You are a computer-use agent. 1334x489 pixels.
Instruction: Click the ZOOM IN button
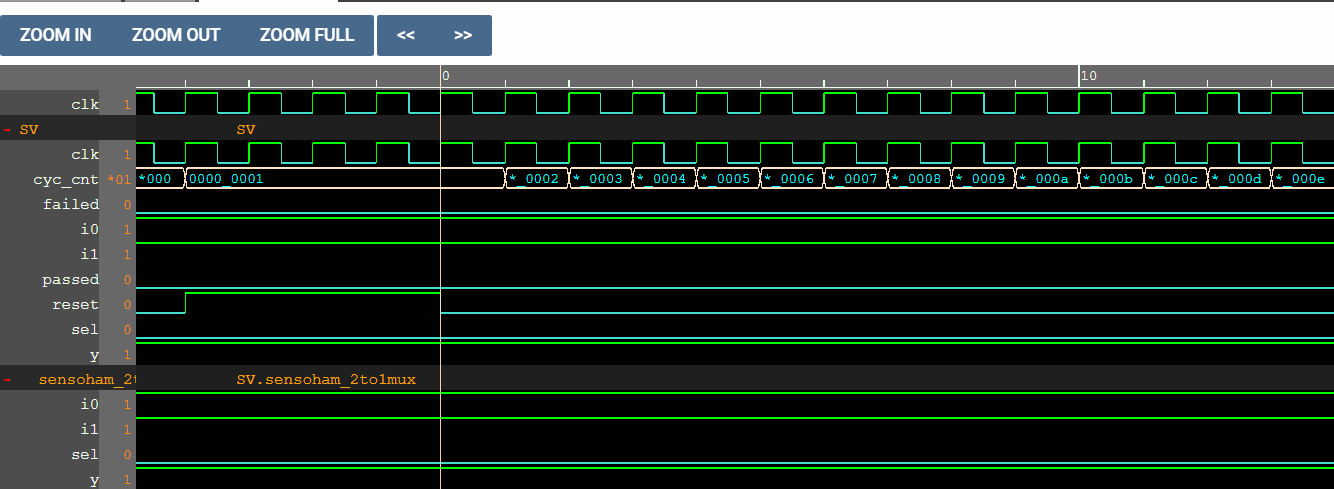[x=56, y=35]
